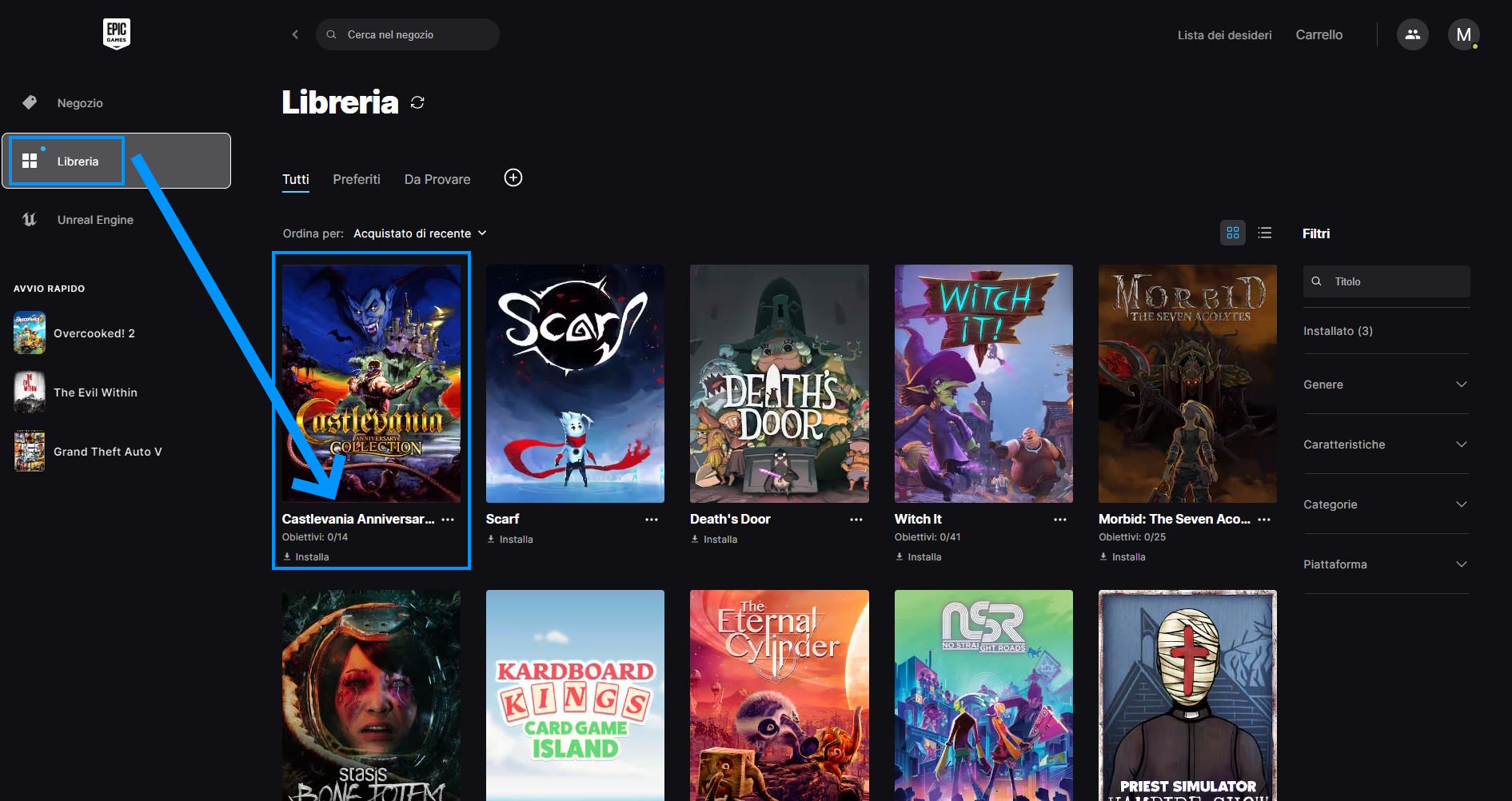Open Negozio in the sidebar
The image size is (1512, 801).
coord(80,102)
